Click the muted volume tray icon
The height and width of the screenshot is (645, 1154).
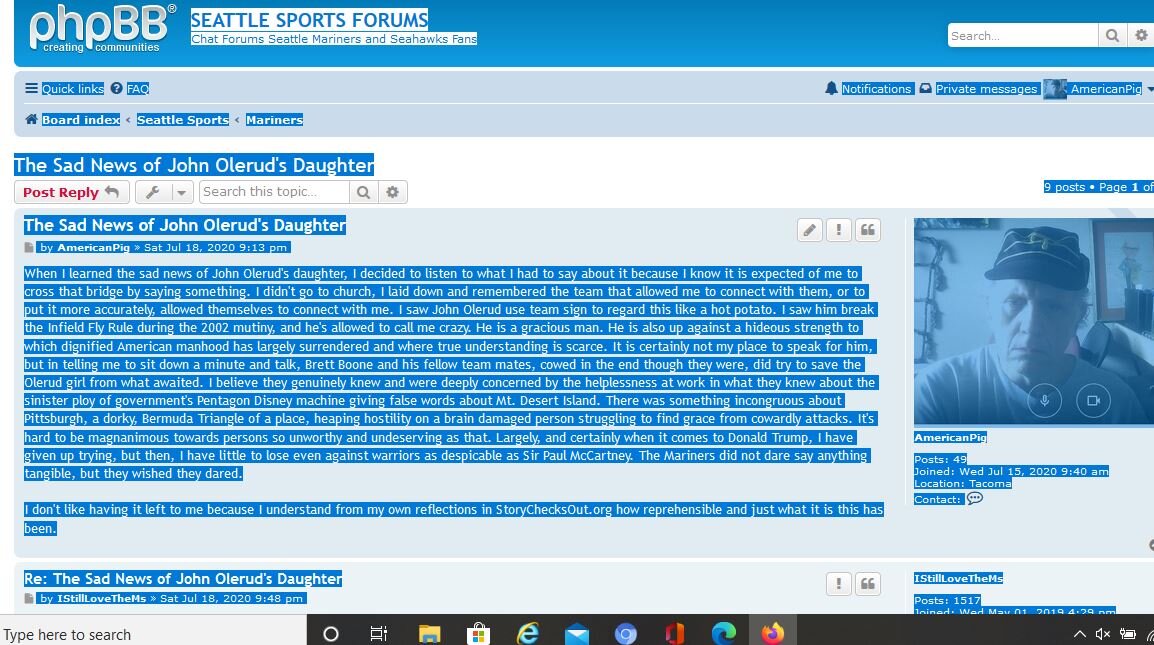tap(1102, 634)
